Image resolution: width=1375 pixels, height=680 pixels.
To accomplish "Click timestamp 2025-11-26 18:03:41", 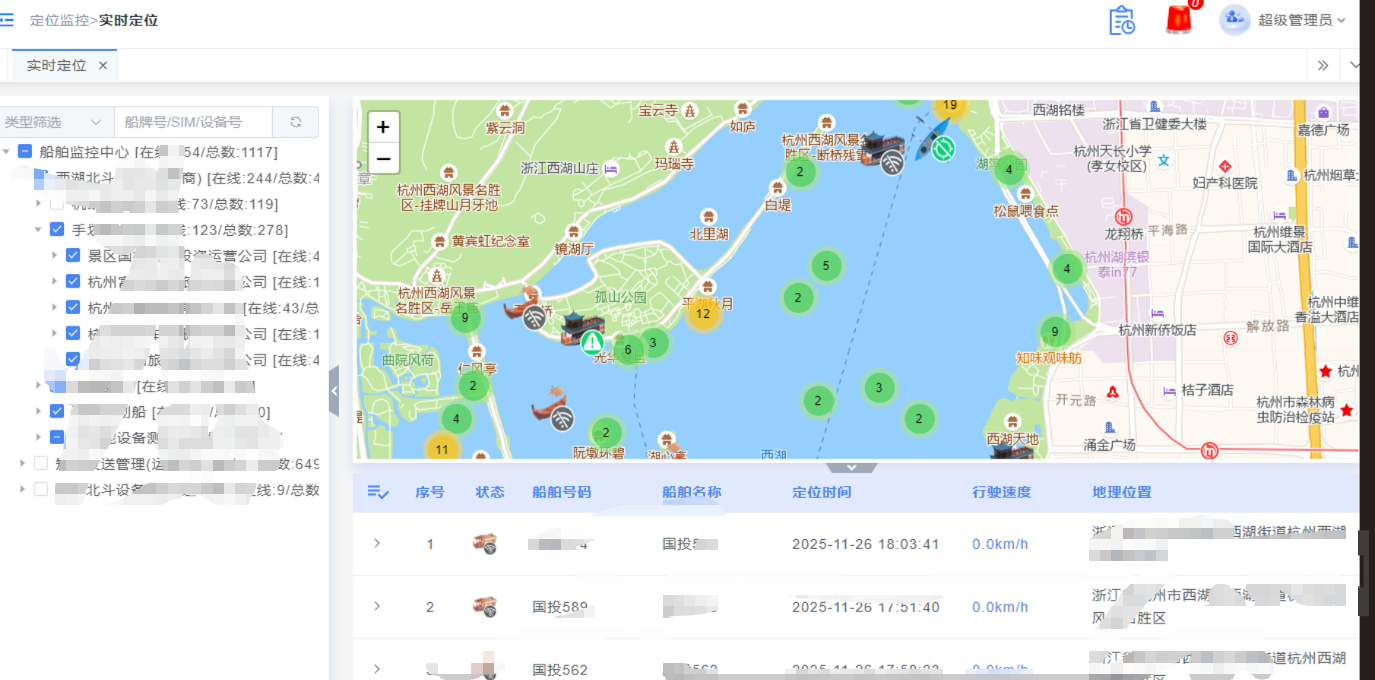I will [x=866, y=544].
